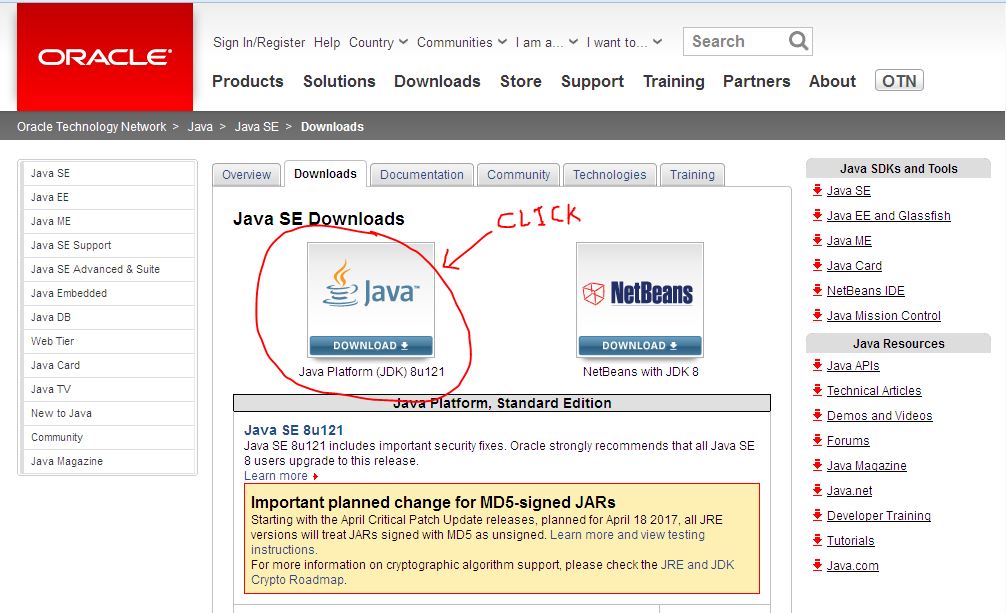The width and height of the screenshot is (1006, 613).
Task: Open the 'I want to...' dropdown
Action: (x=624, y=42)
